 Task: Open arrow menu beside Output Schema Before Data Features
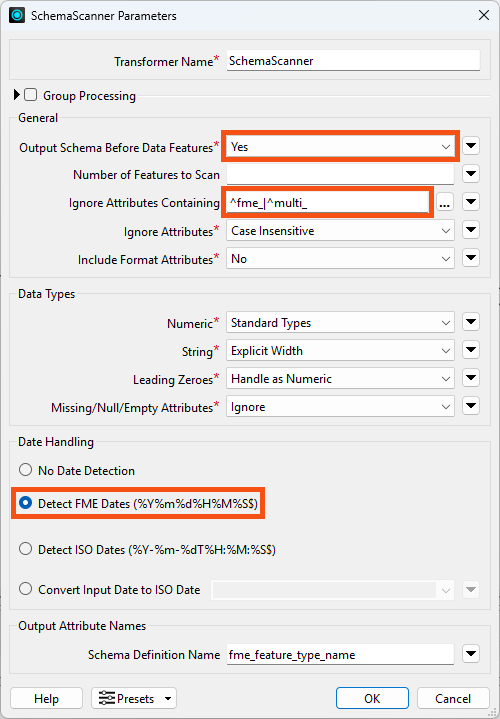tap(471, 146)
